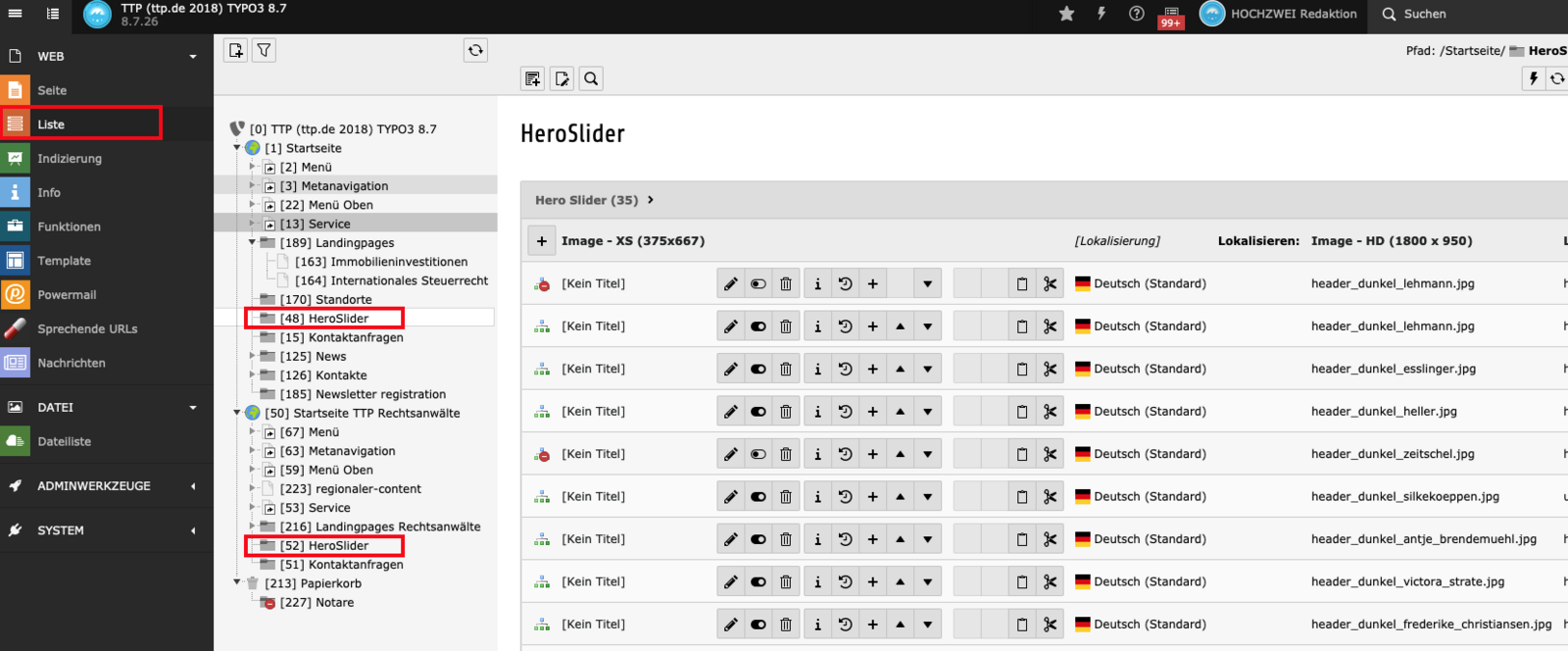Select News page in page tree
Screen dimensions: 1568x651
[330, 357]
